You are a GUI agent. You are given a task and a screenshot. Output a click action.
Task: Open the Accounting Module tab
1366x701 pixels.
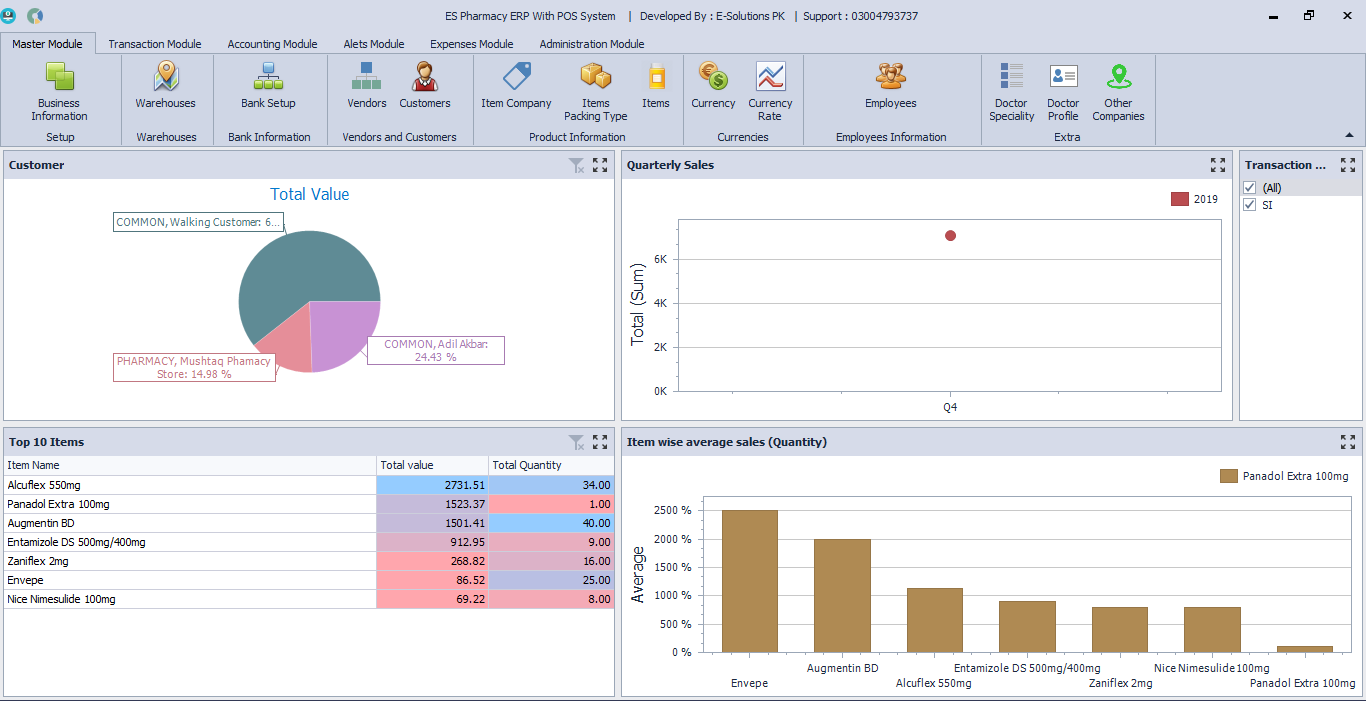pyautogui.click(x=272, y=44)
